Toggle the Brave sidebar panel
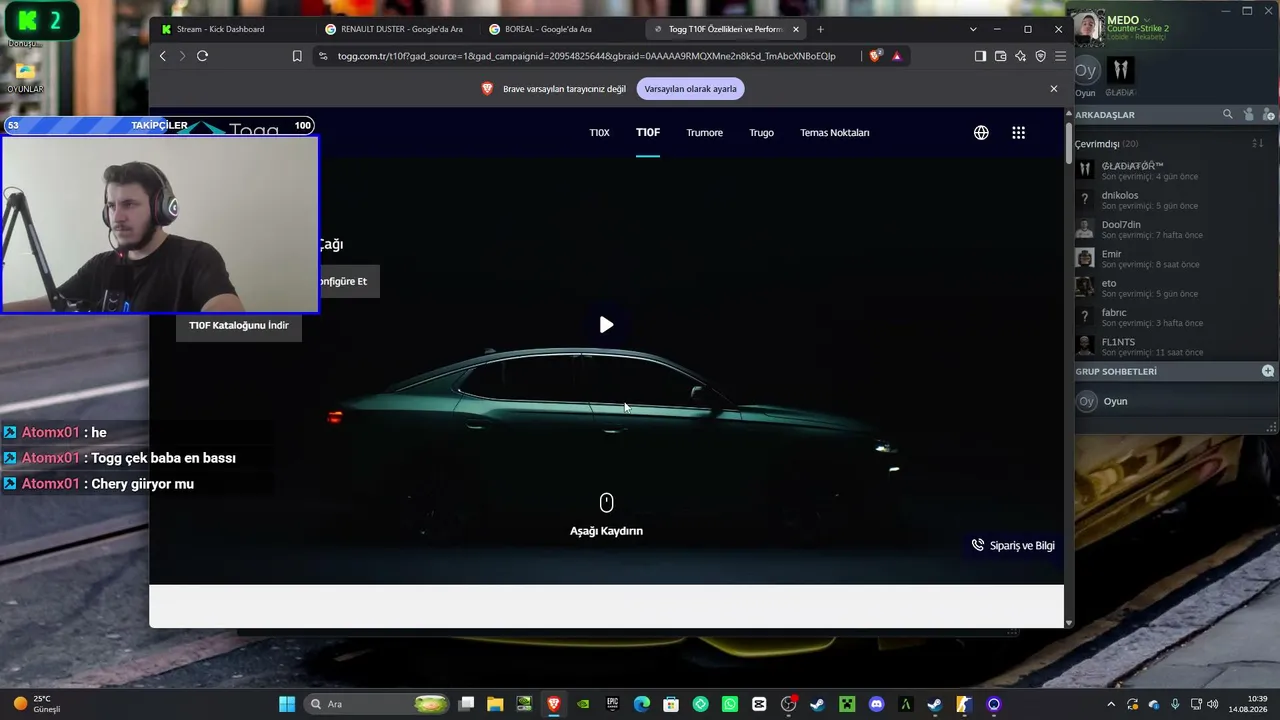The width and height of the screenshot is (1280, 720). pos(980,56)
